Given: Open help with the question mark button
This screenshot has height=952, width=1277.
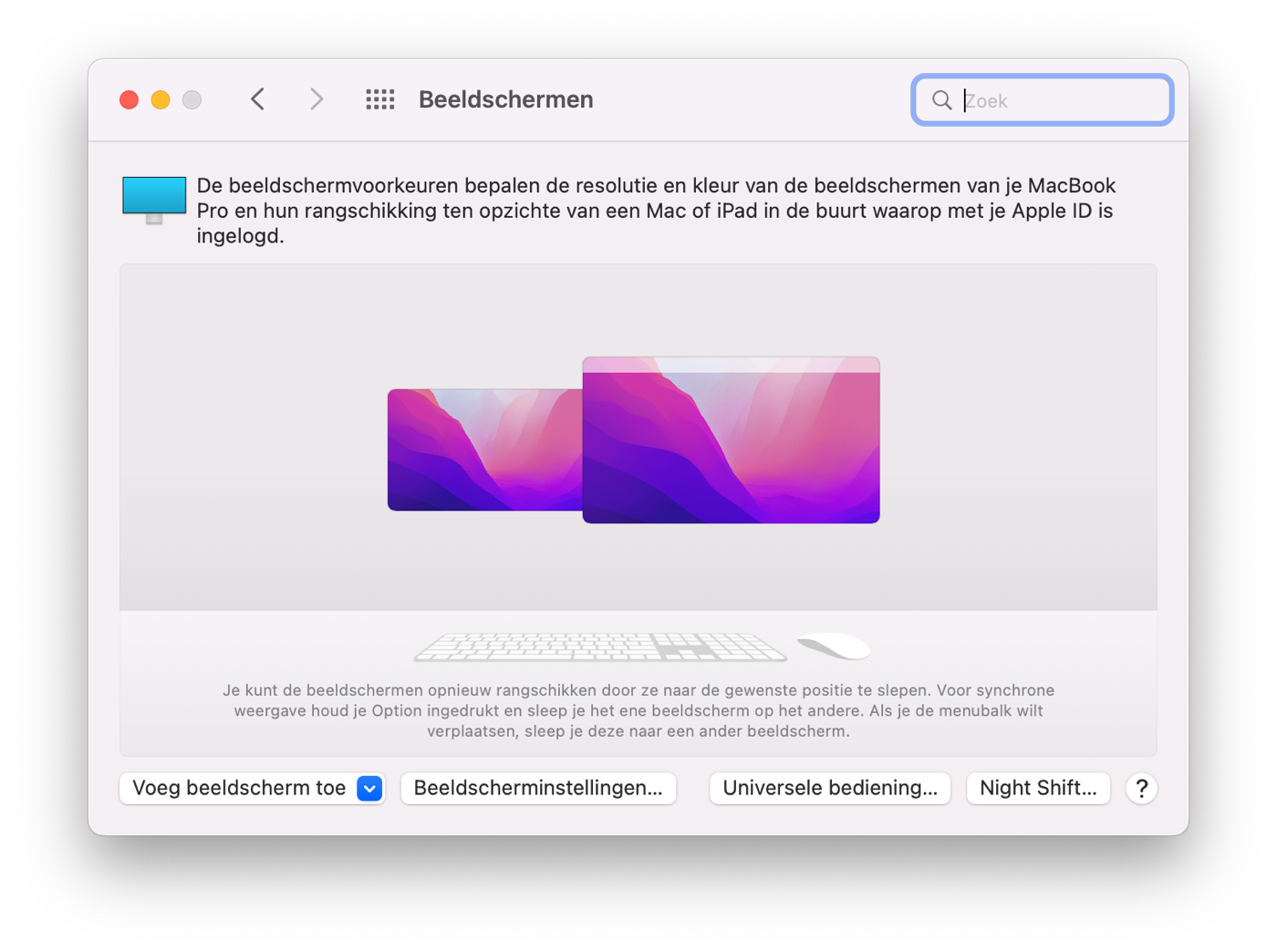Looking at the screenshot, I should pyautogui.click(x=1141, y=789).
